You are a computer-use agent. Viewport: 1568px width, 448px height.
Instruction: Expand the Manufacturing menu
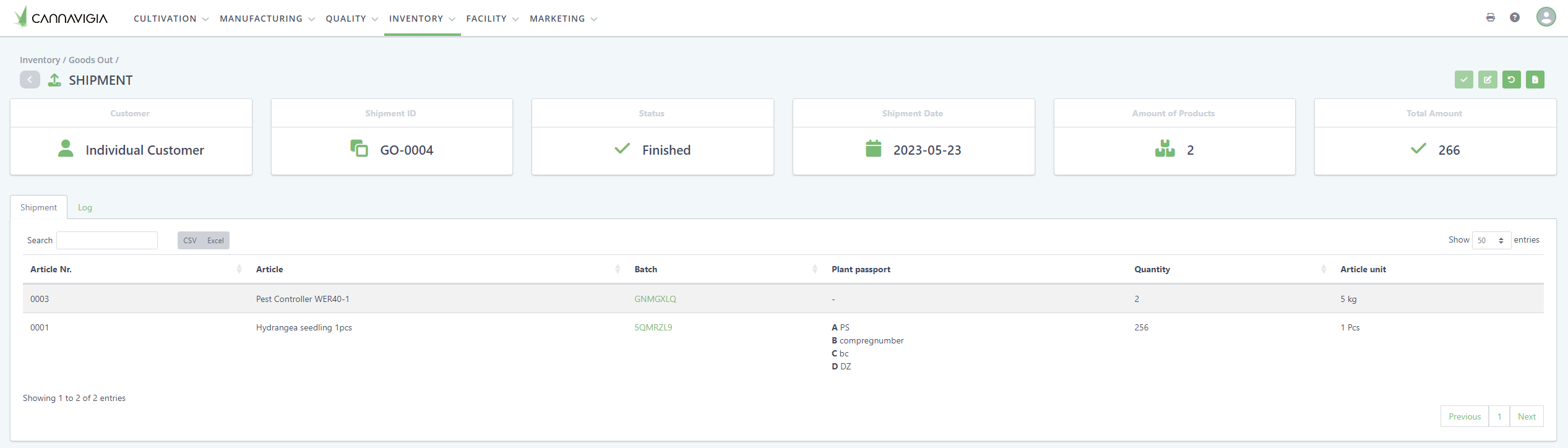point(267,19)
